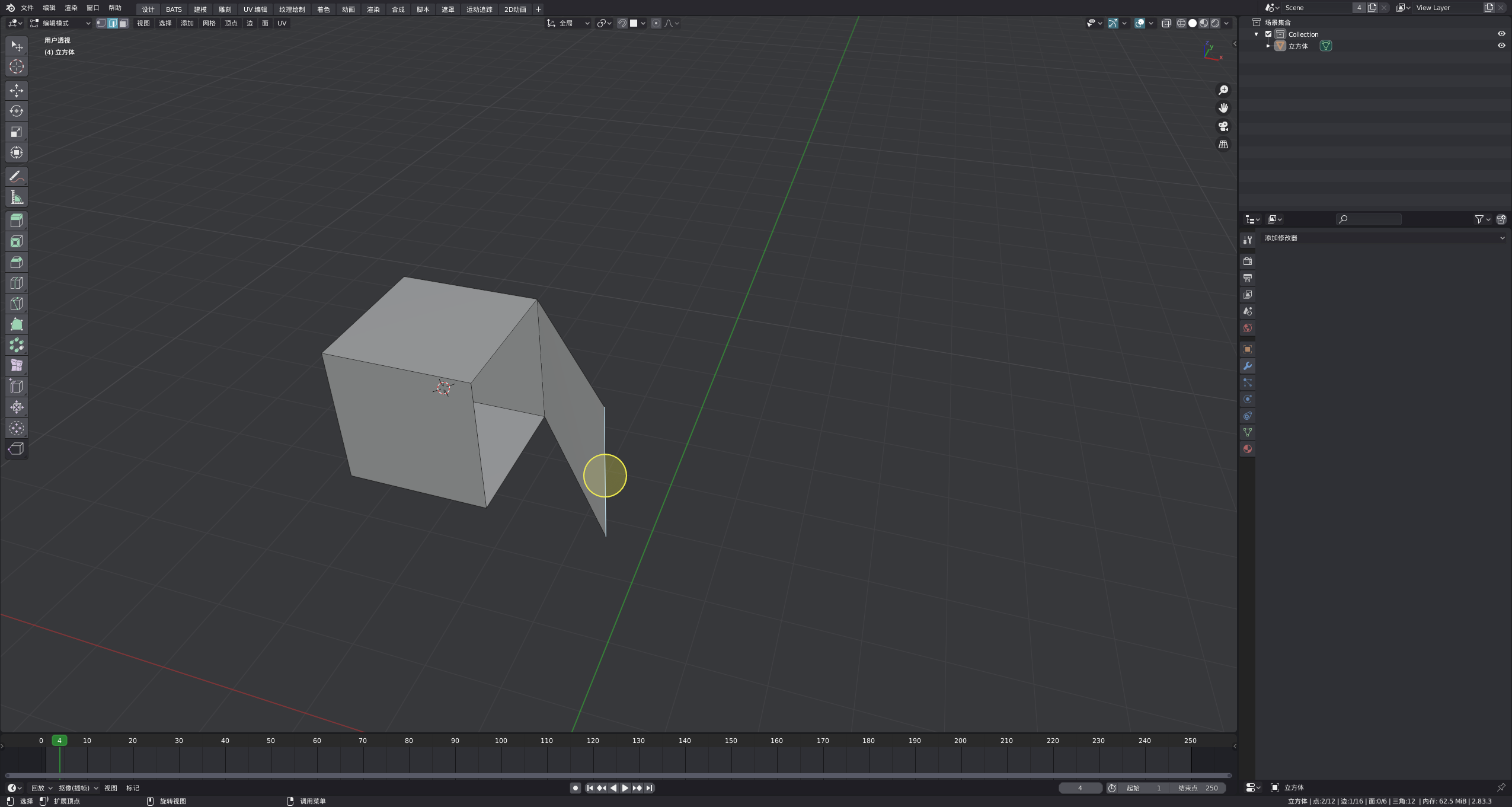
Task: Switch to the UV 编辑 workspace tab
Action: pyautogui.click(x=255, y=9)
